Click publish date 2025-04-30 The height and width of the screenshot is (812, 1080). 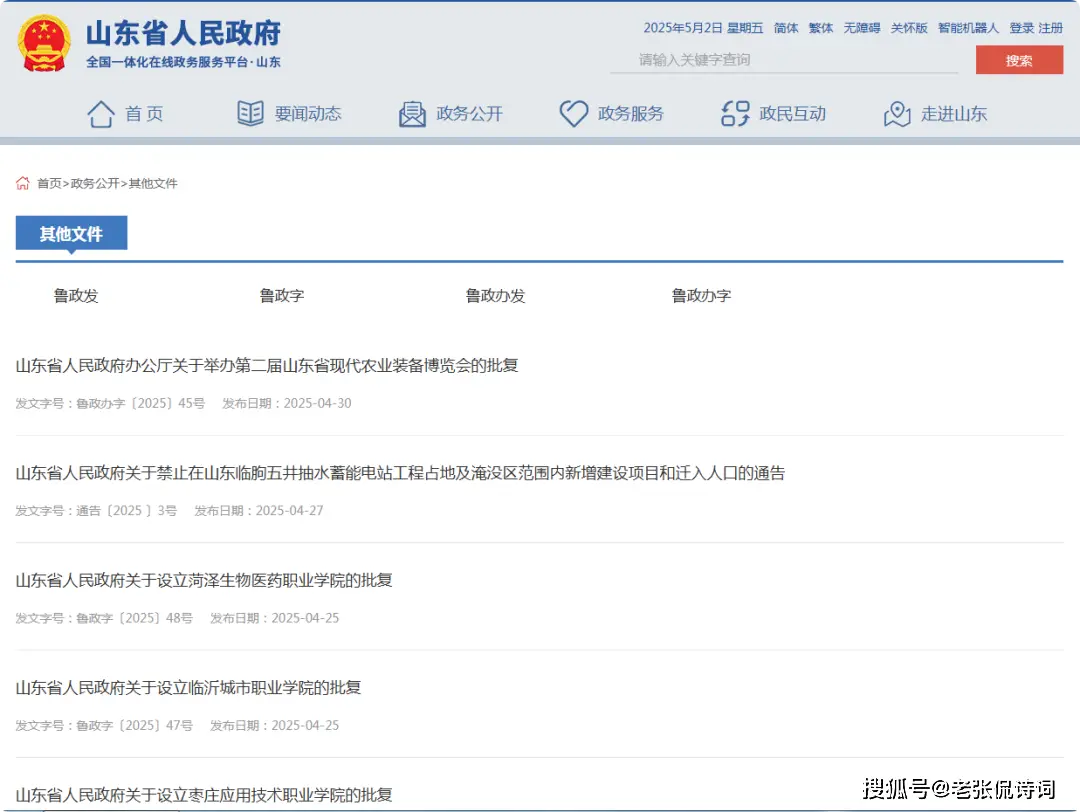318,404
